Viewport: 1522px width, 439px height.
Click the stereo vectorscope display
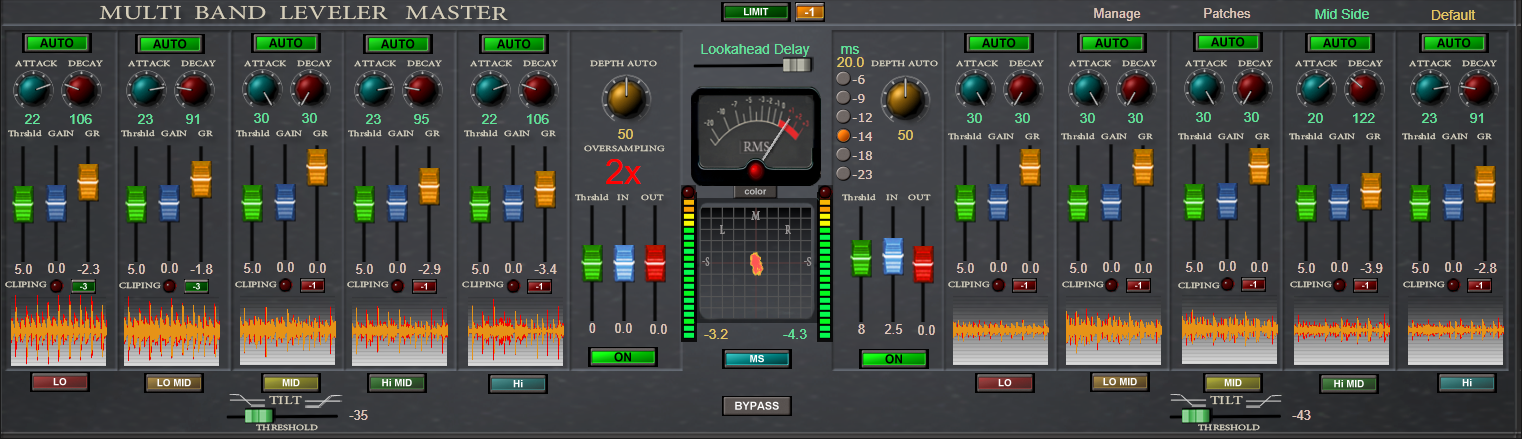tap(756, 262)
